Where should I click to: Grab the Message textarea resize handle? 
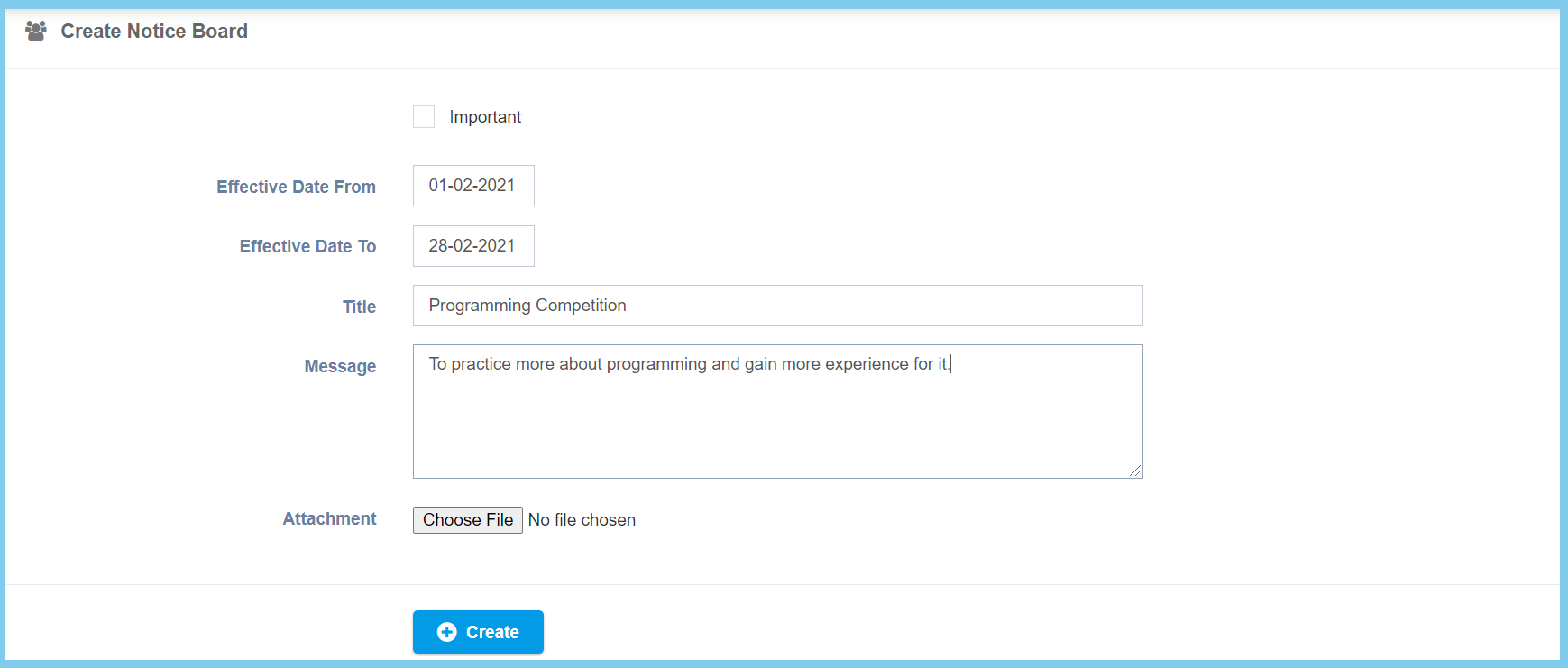[1135, 471]
